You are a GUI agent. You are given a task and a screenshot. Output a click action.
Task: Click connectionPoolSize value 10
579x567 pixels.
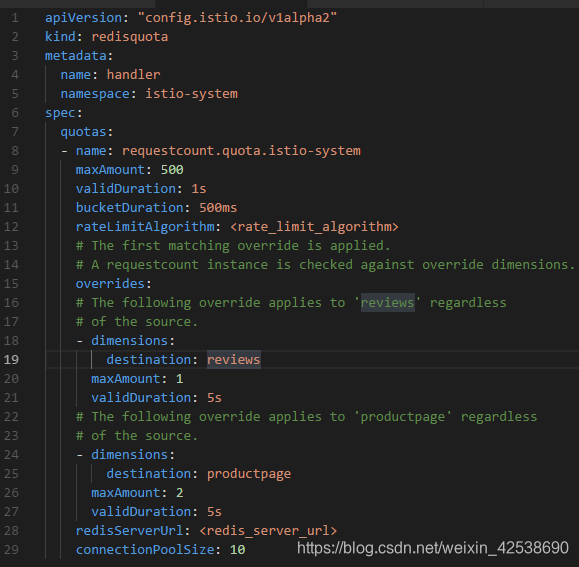pos(237,550)
